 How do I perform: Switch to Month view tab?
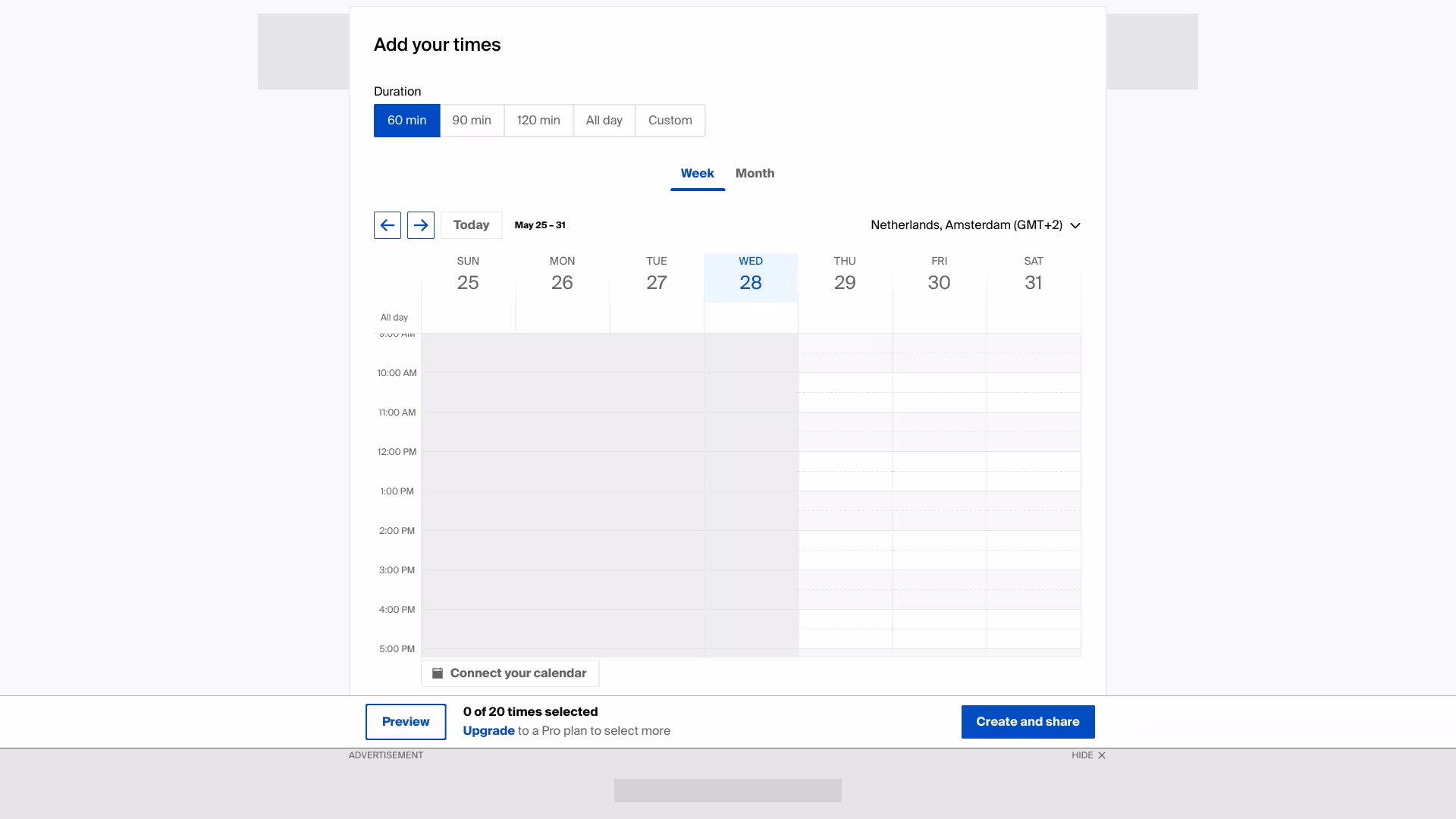coord(755,174)
